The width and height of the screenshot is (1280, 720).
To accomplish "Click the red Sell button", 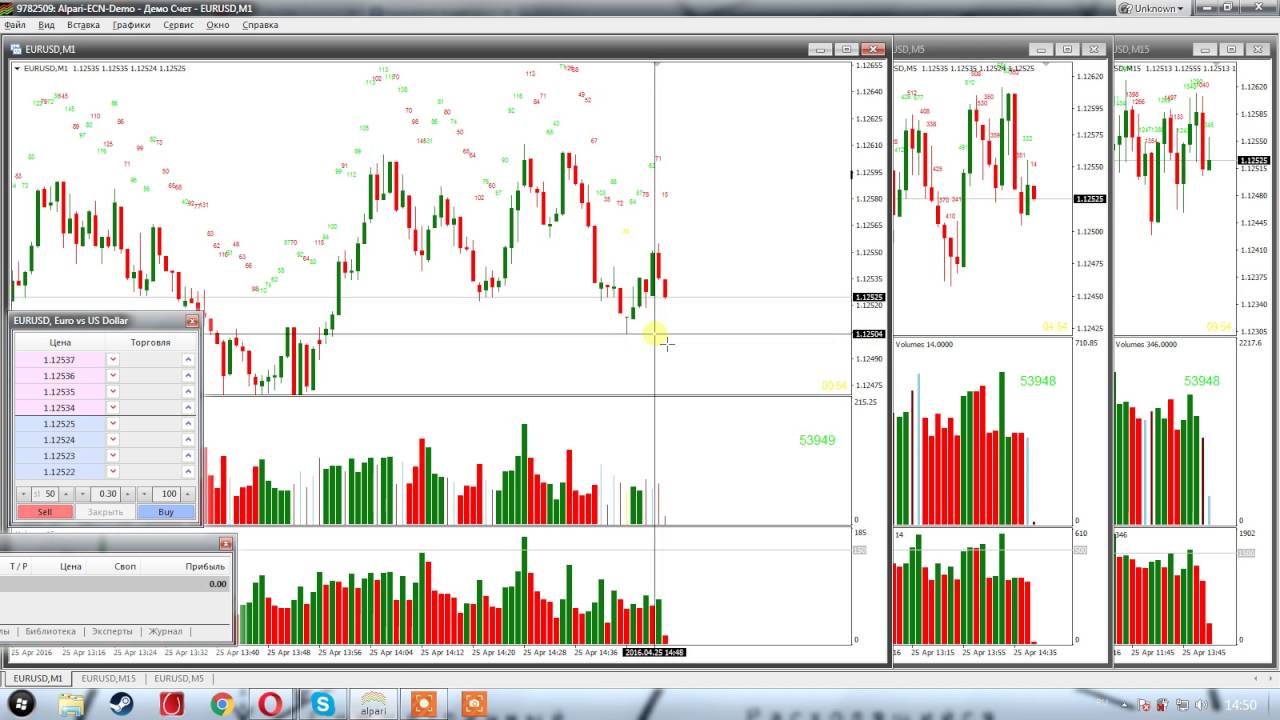I will (45, 512).
